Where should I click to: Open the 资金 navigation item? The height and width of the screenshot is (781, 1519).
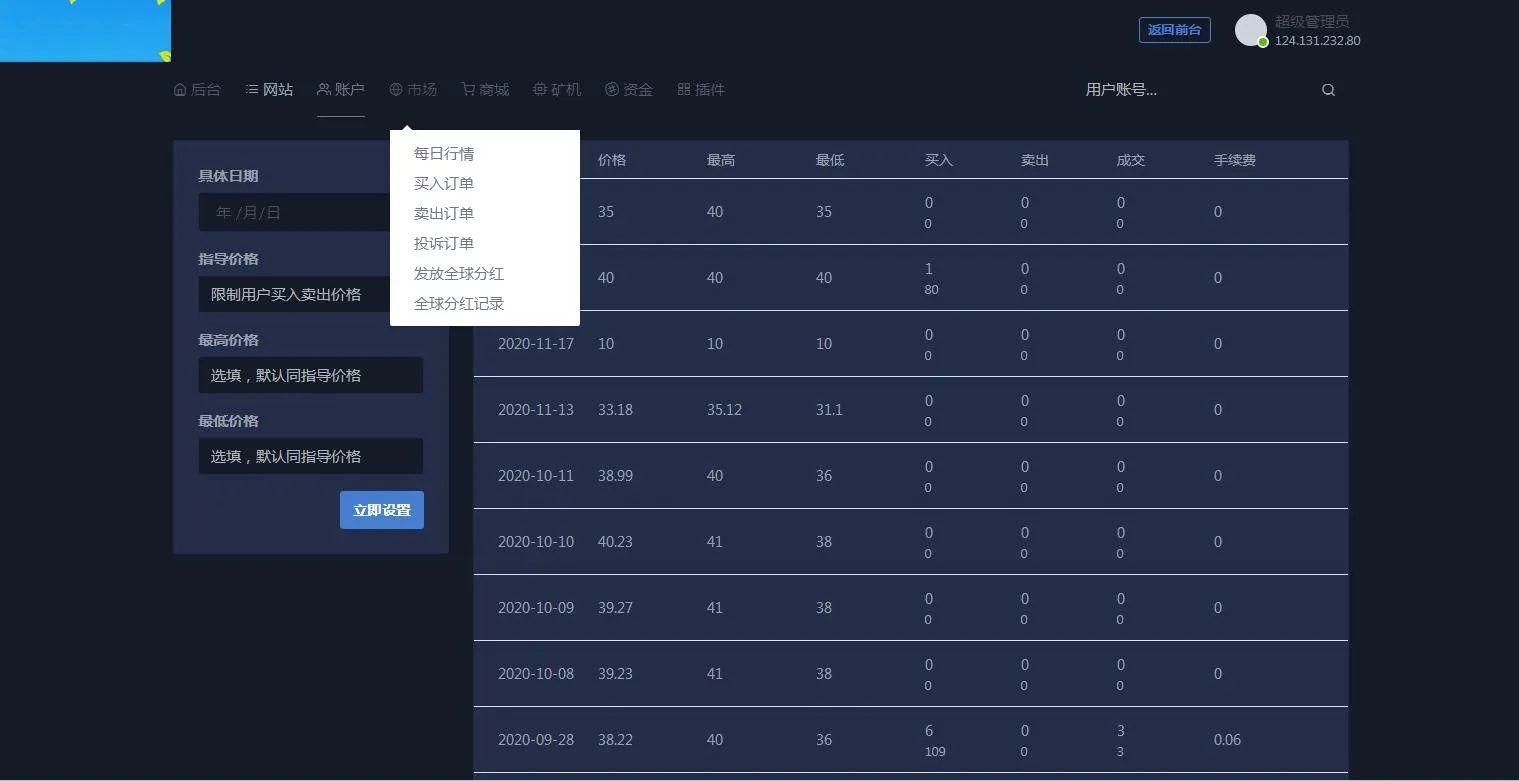coord(629,90)
